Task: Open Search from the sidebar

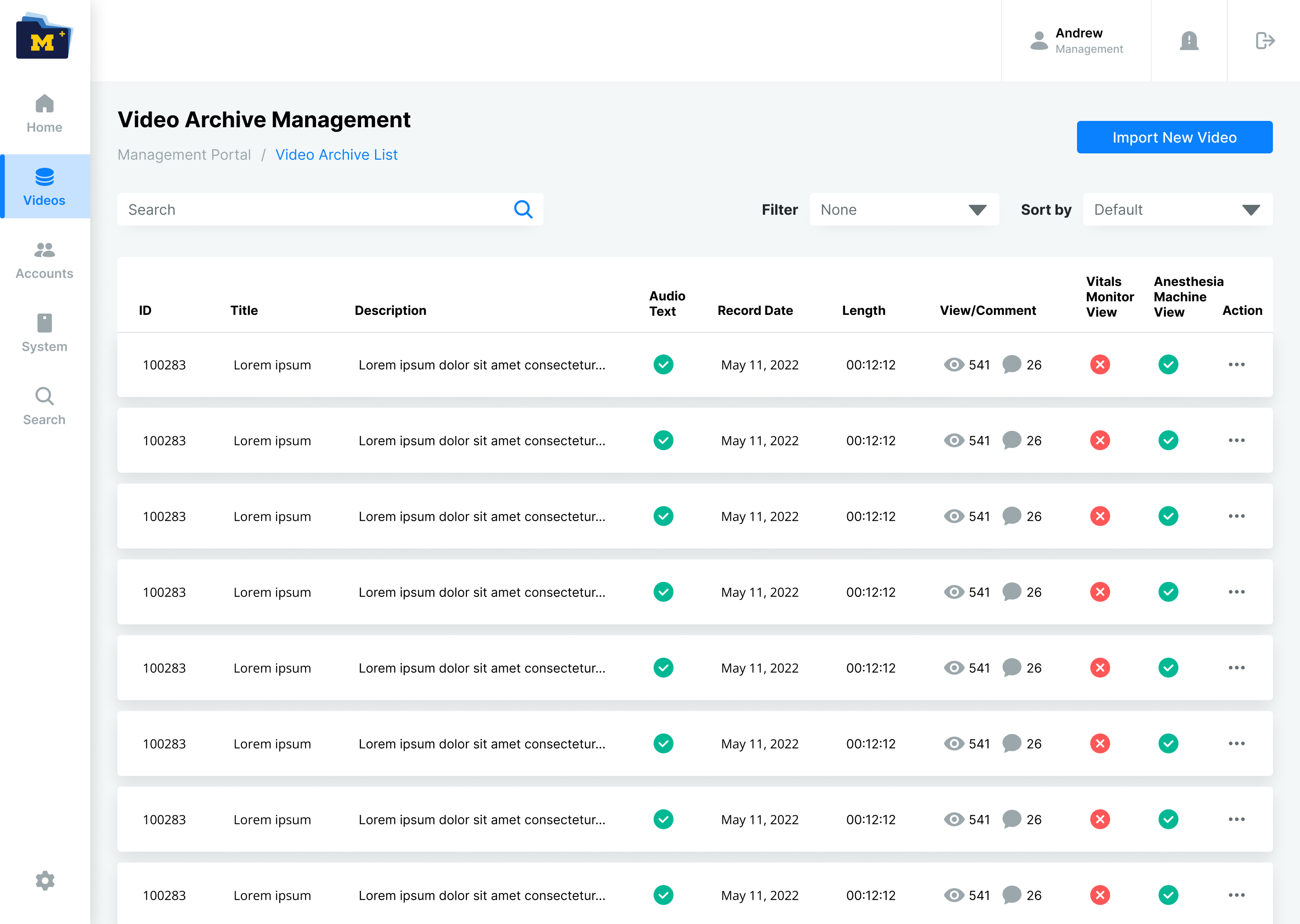Action: (x=44, y=406)
